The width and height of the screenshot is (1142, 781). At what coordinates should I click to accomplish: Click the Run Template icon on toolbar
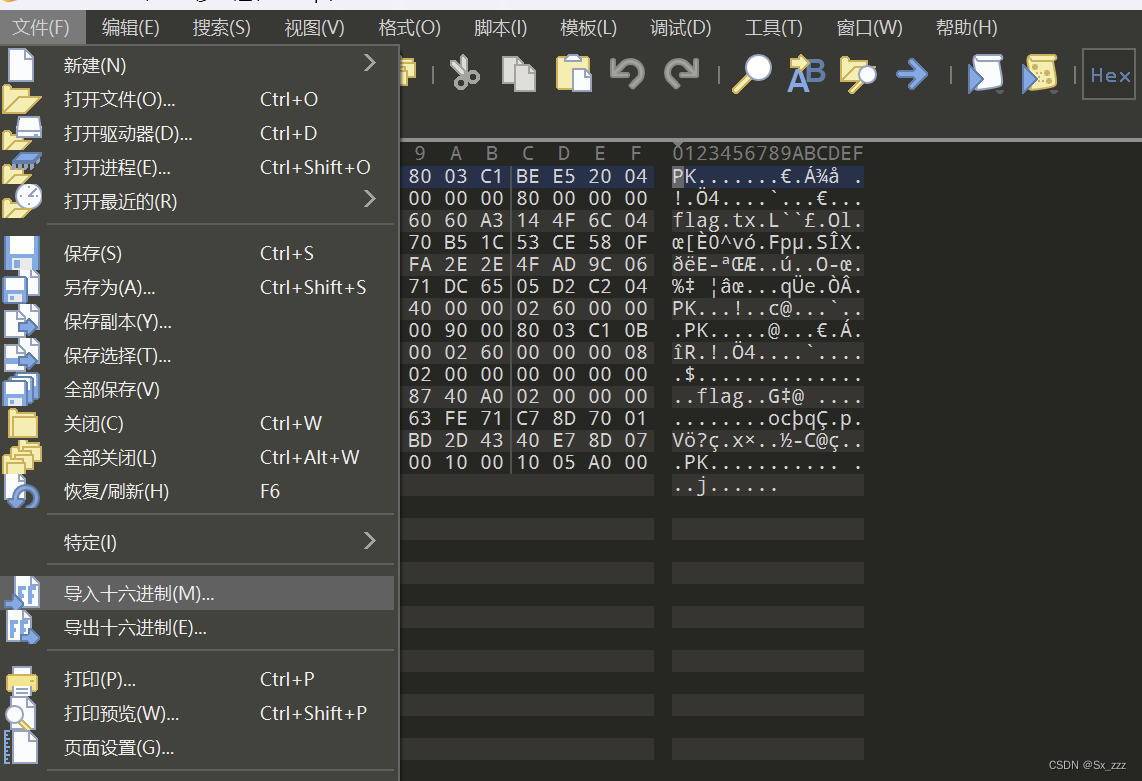tap(1040, 75)
